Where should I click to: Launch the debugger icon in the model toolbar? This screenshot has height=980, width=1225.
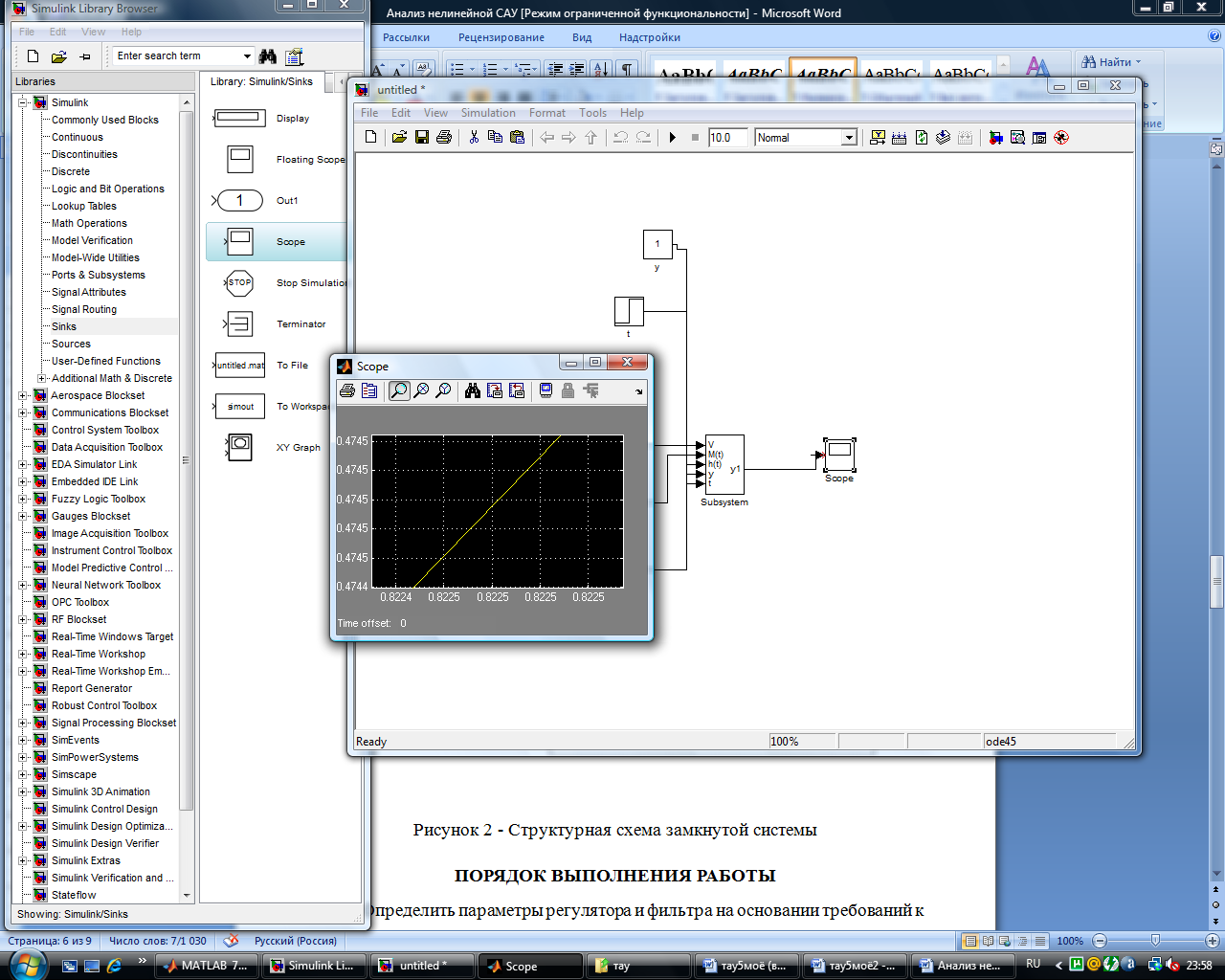pos(1061,138)
